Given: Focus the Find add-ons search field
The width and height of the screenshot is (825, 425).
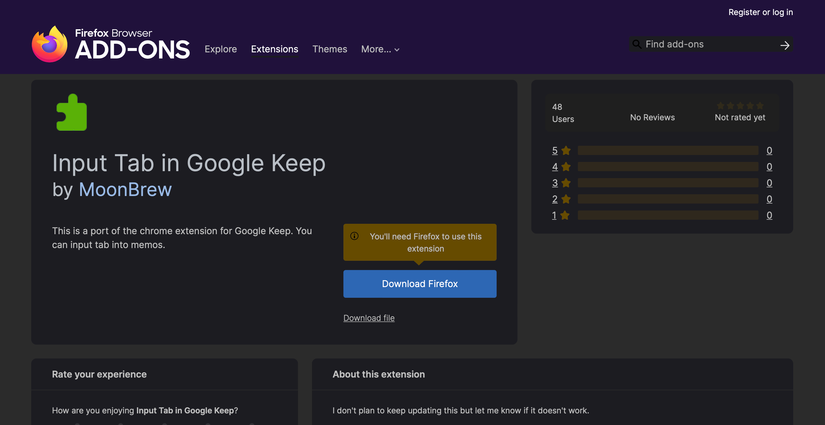Looking at the screenshot, I should pyautogui.click(x=710, y=44).
